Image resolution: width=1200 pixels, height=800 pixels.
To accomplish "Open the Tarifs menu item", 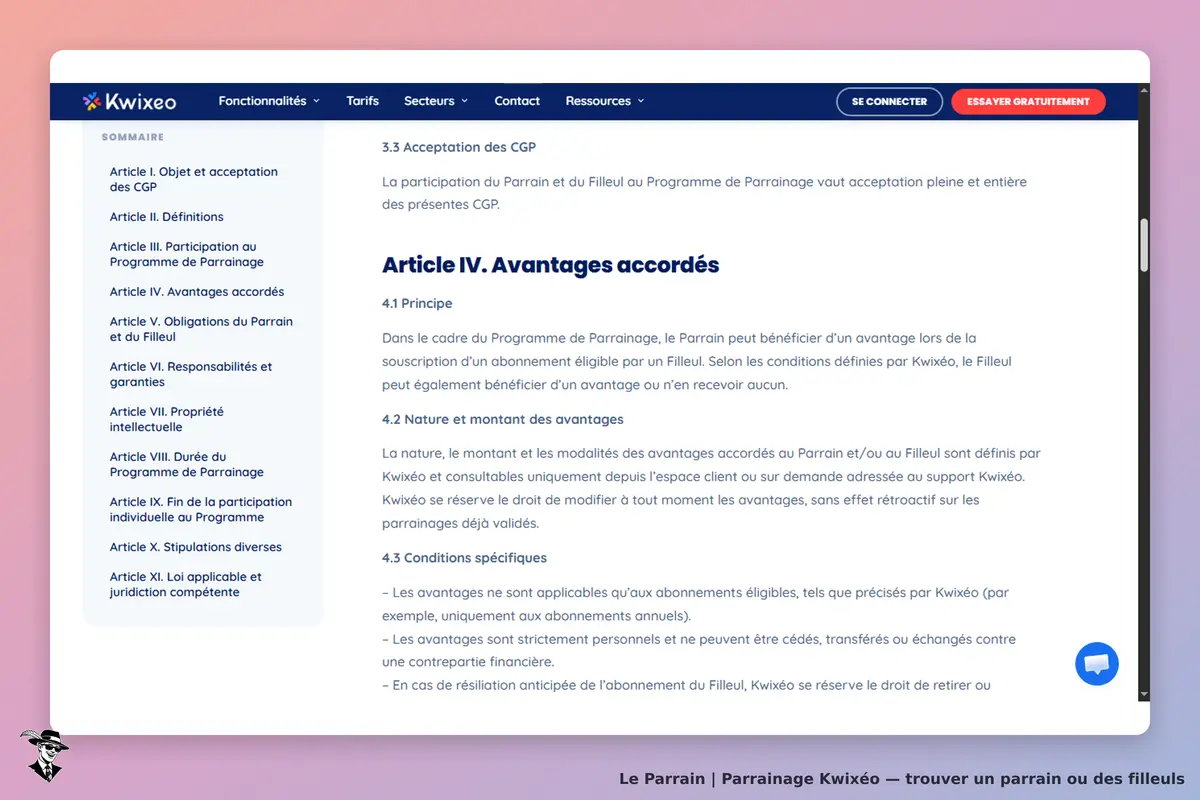I will coord(362,101).
